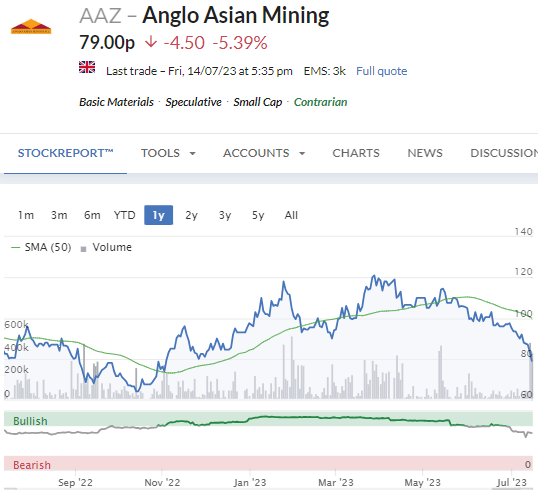Select the 6m chart range
This screenshot has height=490, width=538.
[92, 215]
